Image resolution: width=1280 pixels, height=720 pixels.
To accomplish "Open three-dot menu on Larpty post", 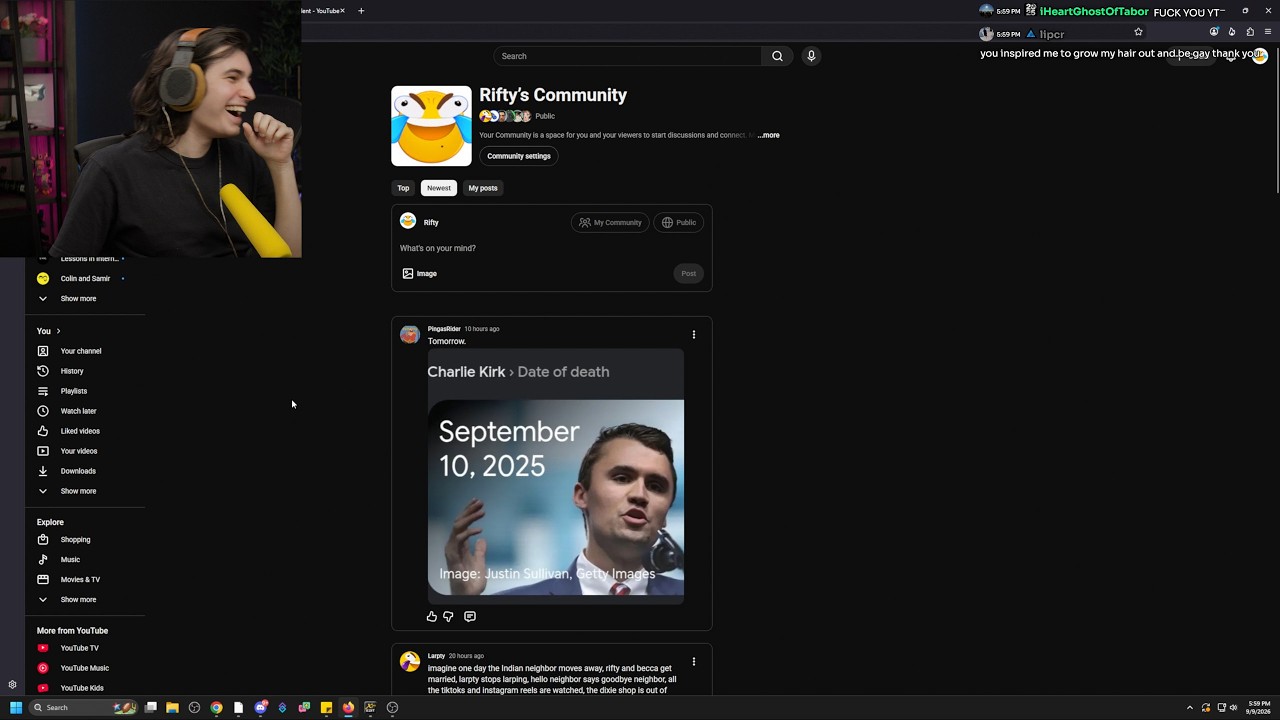I will click(694, 662).
